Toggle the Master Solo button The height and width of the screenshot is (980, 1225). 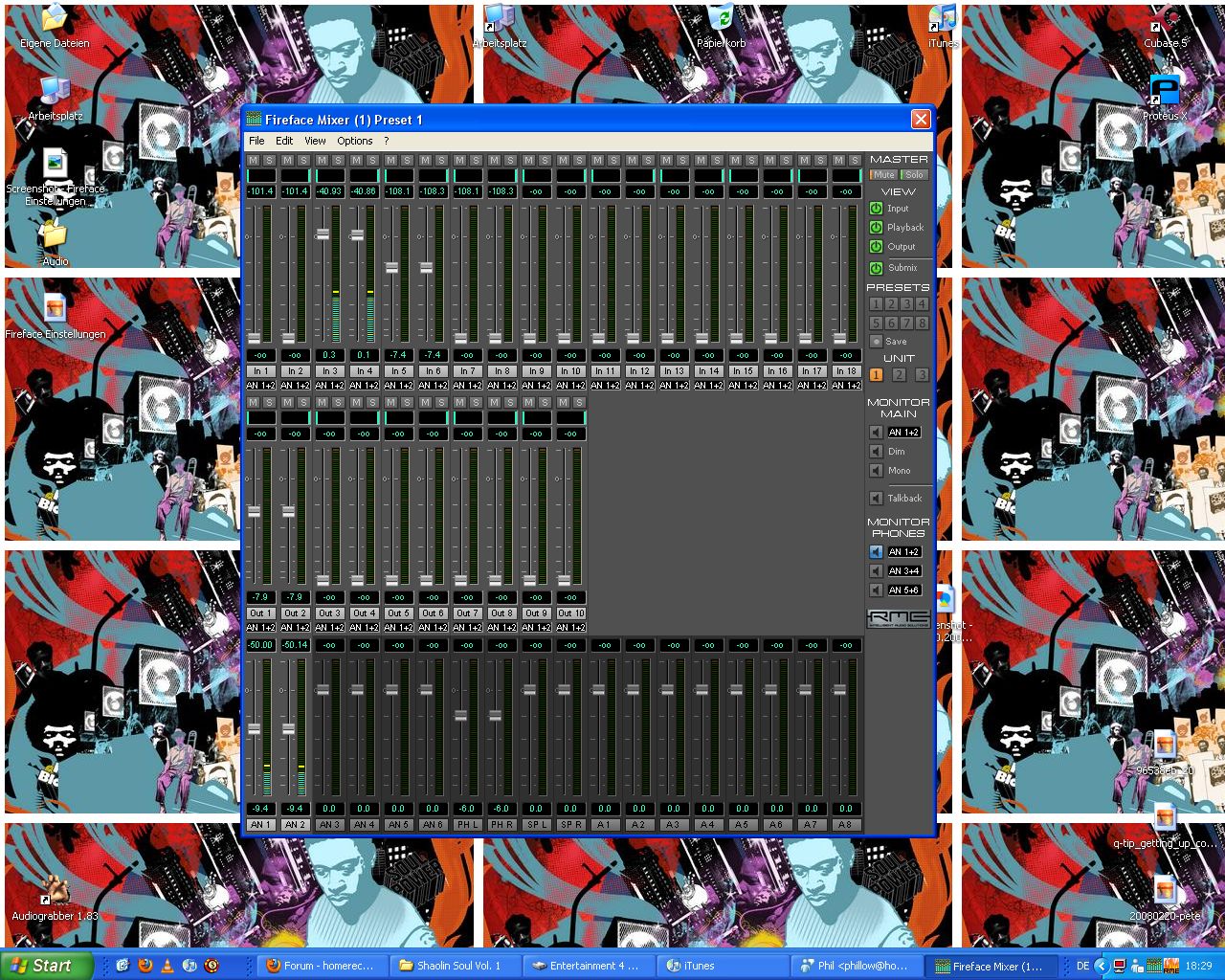click(x=915, y=175)
